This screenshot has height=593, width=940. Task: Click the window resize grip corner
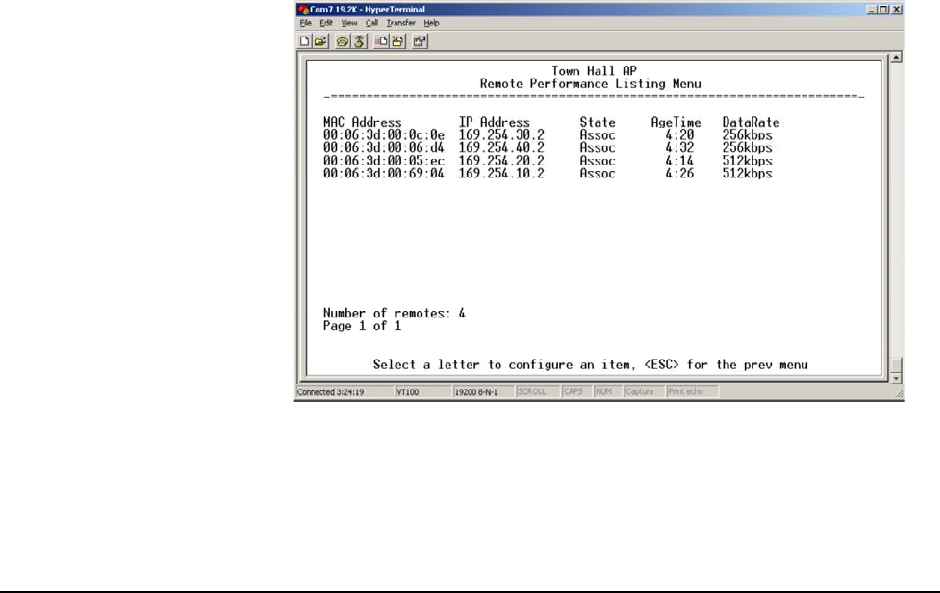899,393
